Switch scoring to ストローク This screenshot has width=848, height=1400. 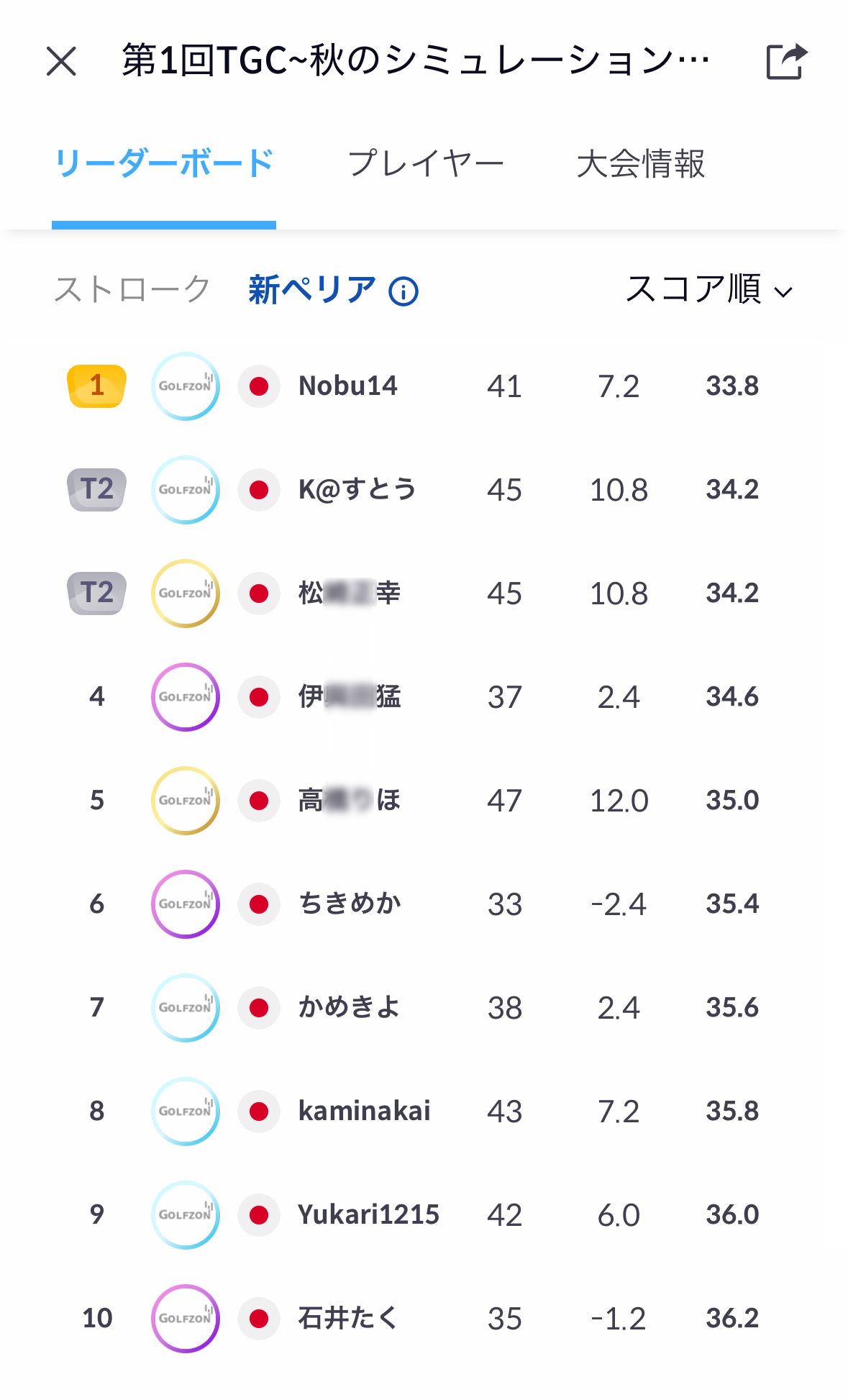(x=132, y=290)
